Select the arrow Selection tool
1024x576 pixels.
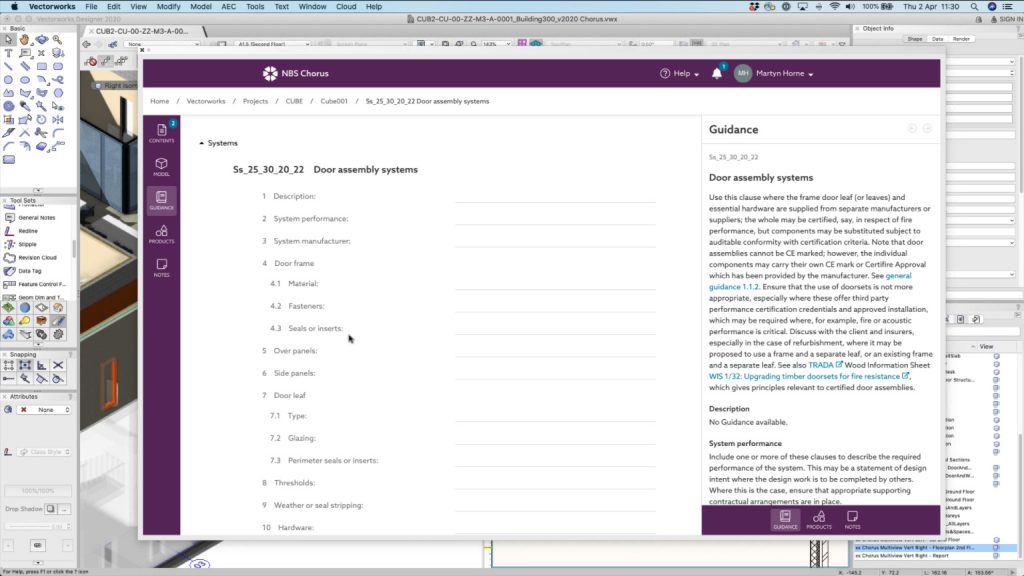coord(8,40)
